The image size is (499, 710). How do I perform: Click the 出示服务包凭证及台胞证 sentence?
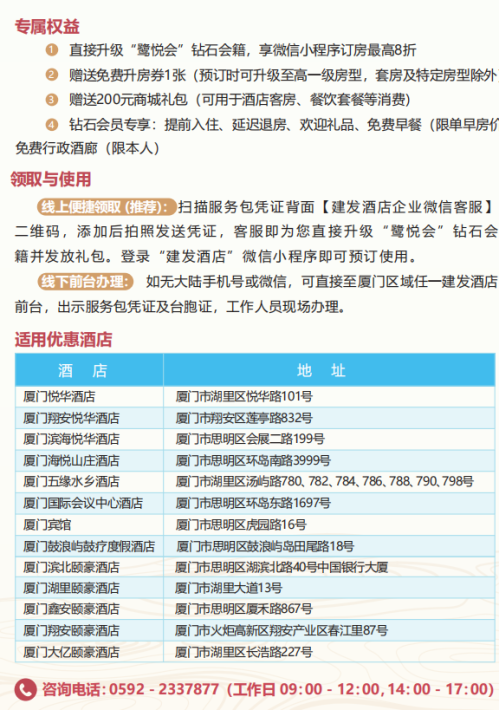coord(135,307)
